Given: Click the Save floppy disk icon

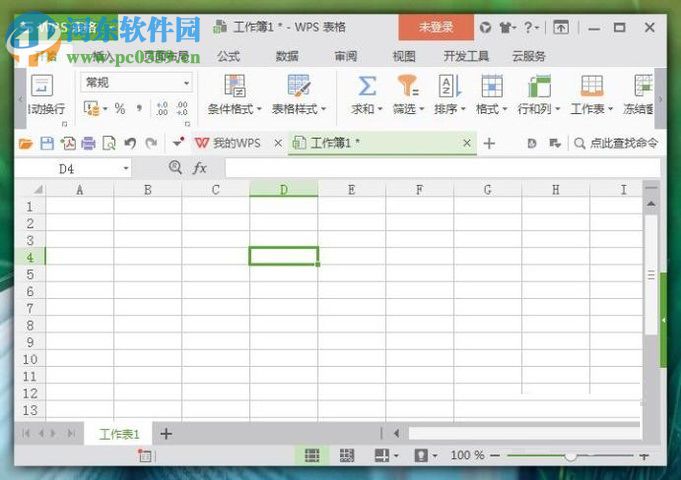Looking at the screenshot, I should pos(47,143).
